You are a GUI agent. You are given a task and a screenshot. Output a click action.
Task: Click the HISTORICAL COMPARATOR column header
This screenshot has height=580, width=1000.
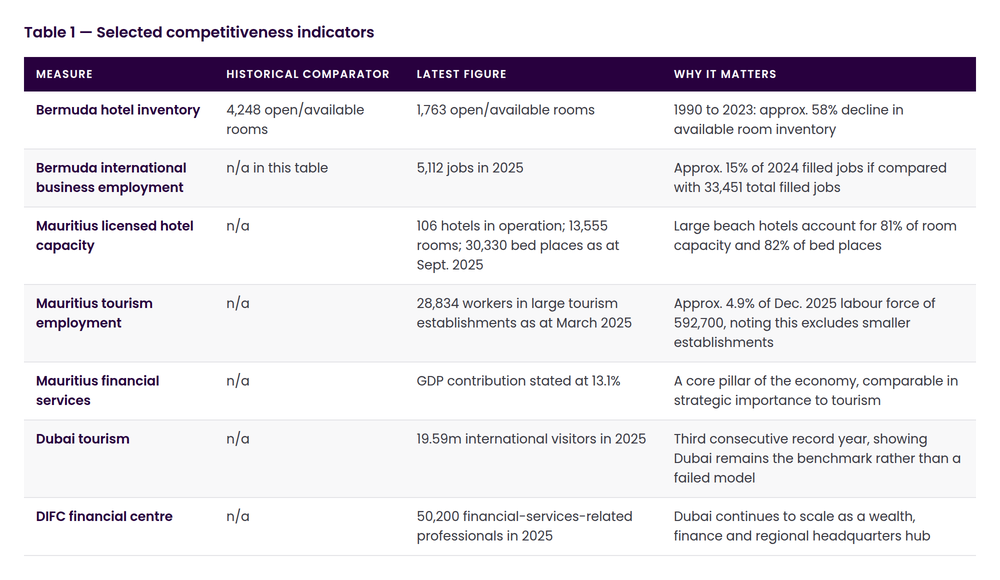pos(307,74)
